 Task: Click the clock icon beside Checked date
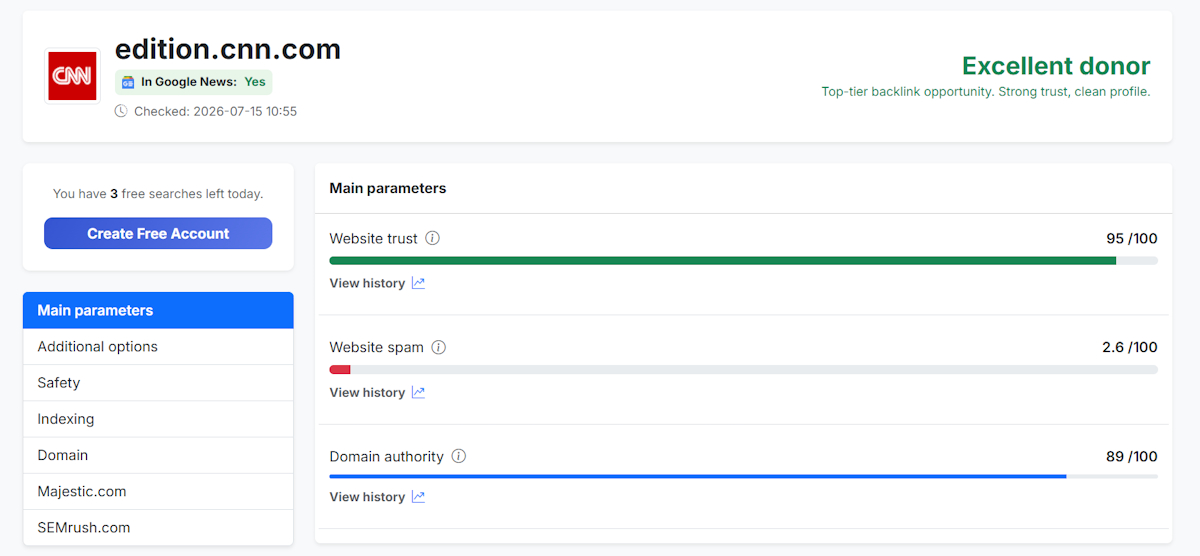(121, 111)
